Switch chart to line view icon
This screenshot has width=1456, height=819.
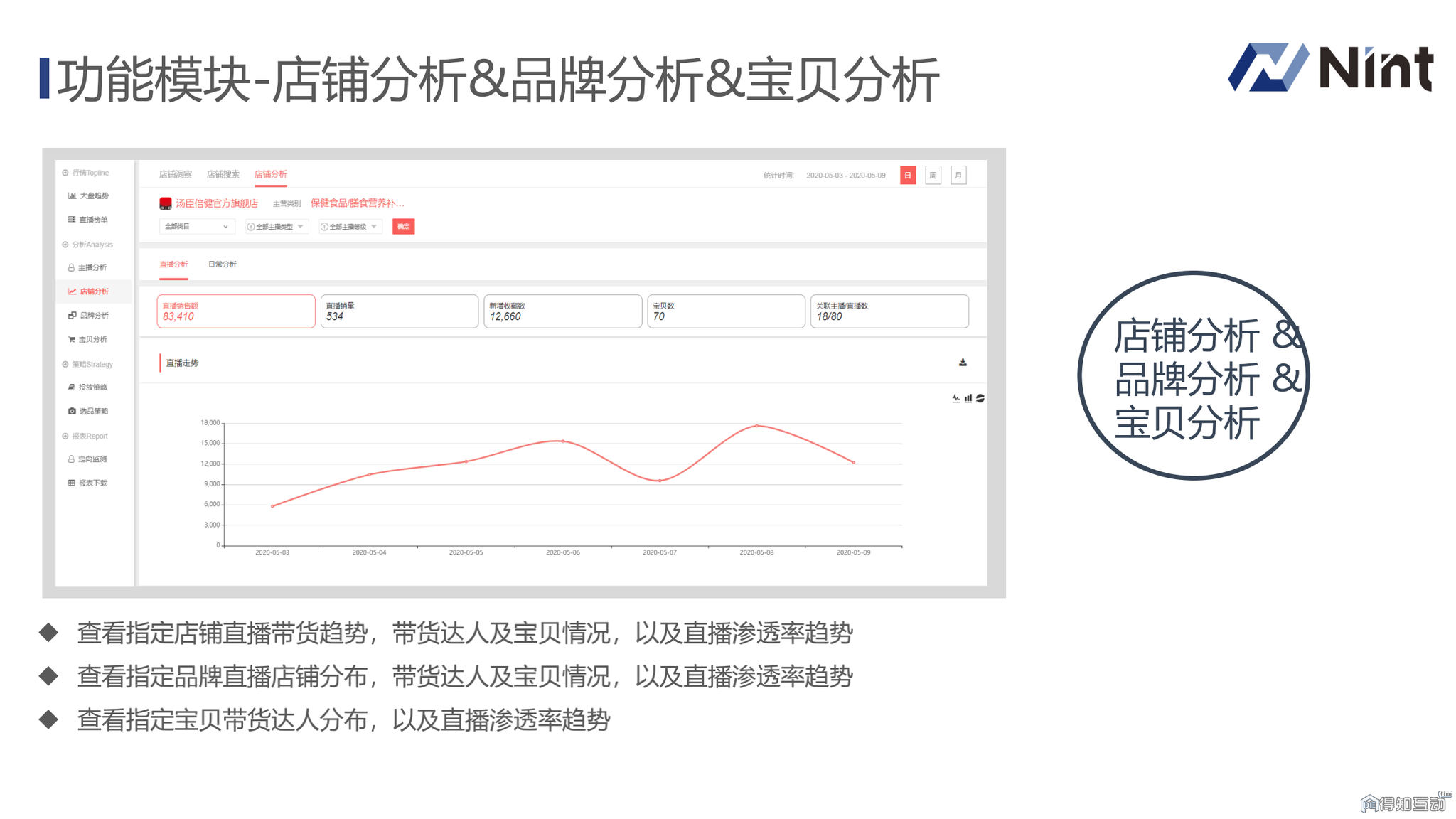click(956, 399)
